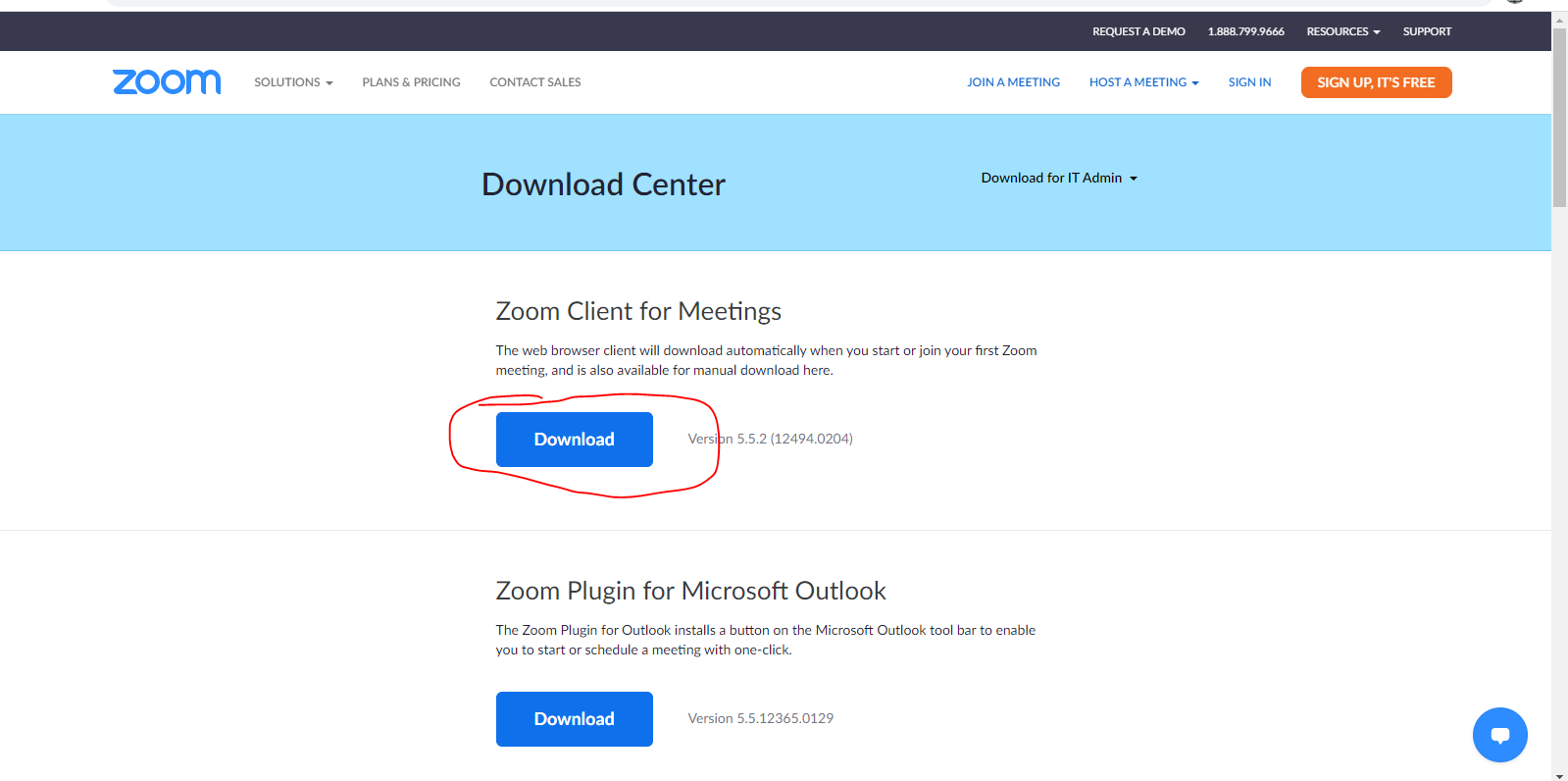Download Zoom Plugin for Microsoft Outlook
Image resolution: width=1568 pixels, height=781 pixels.
pos(575,719)
